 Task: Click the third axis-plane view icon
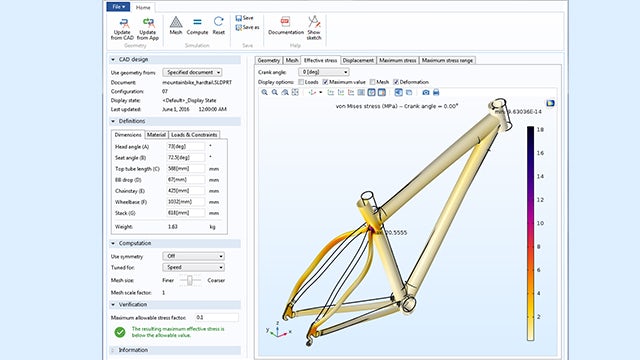pos(351,93)
